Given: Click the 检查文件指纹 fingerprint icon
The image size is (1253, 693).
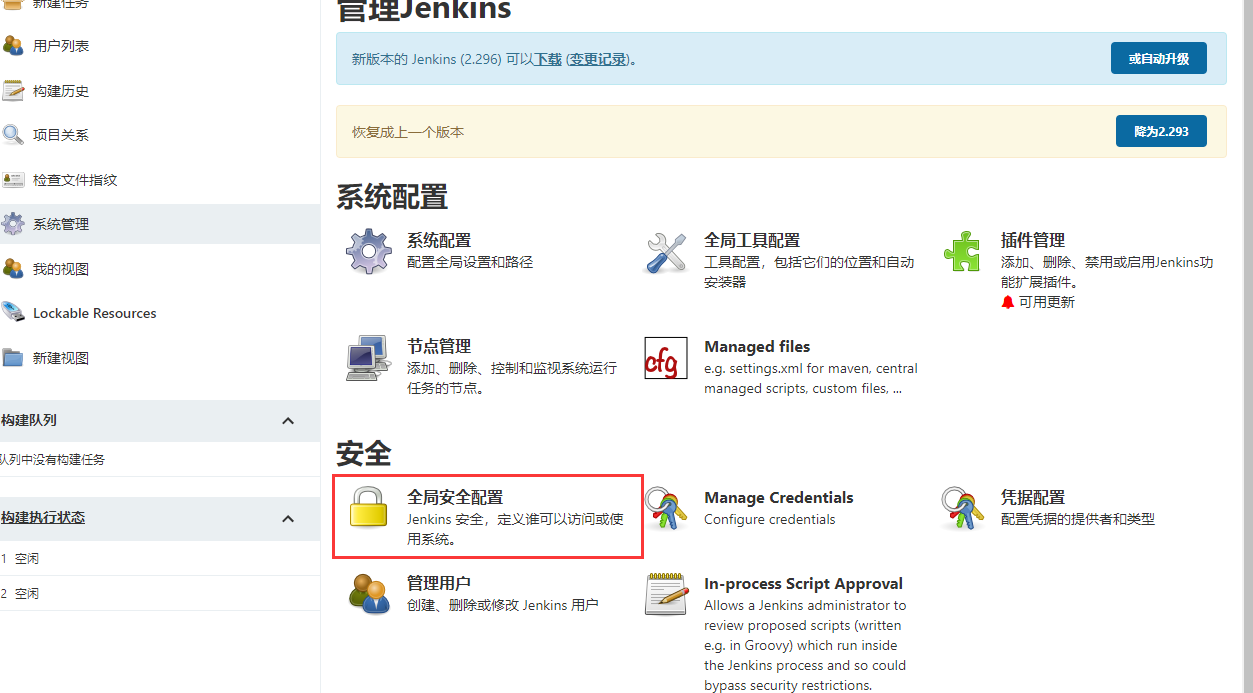Looking at the screenshot, I should point(13,180).
